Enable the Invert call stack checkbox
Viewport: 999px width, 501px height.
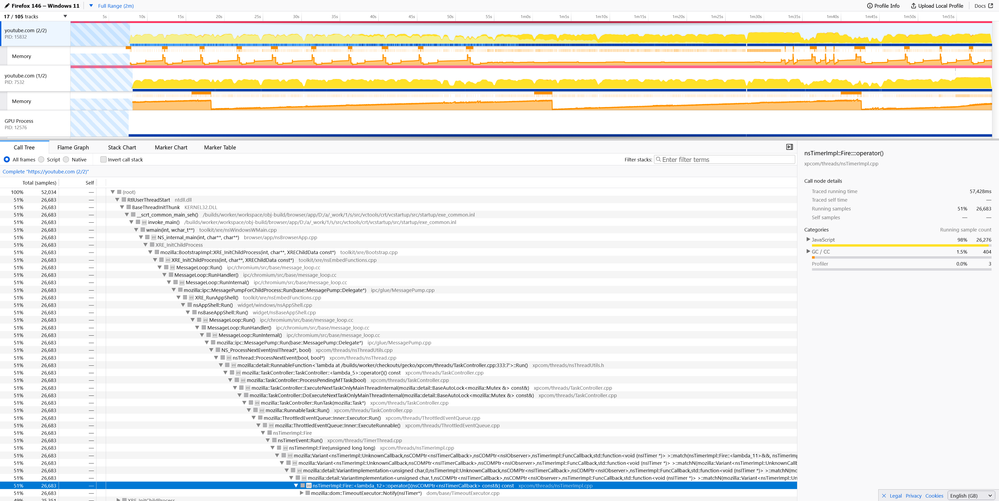coord(104,159)
